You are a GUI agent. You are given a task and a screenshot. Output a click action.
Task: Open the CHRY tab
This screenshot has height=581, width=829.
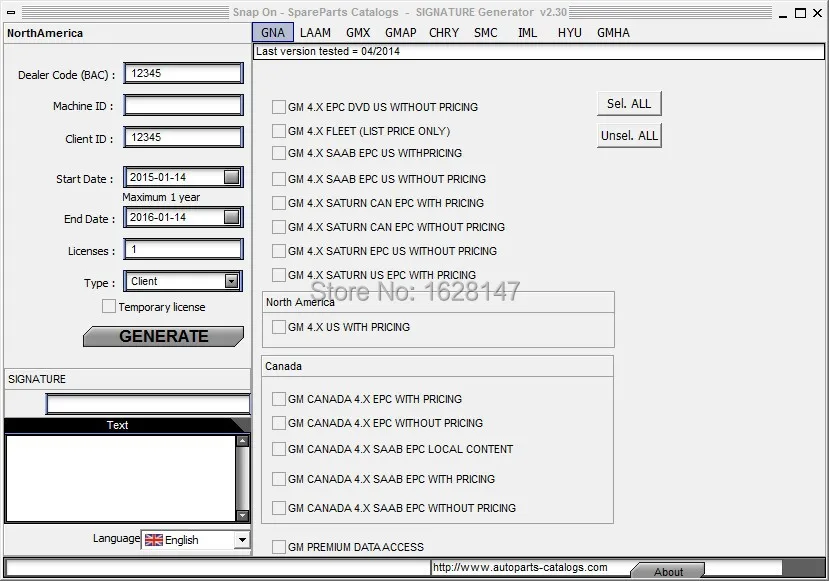pyautogui.click(x=443, y=32)
